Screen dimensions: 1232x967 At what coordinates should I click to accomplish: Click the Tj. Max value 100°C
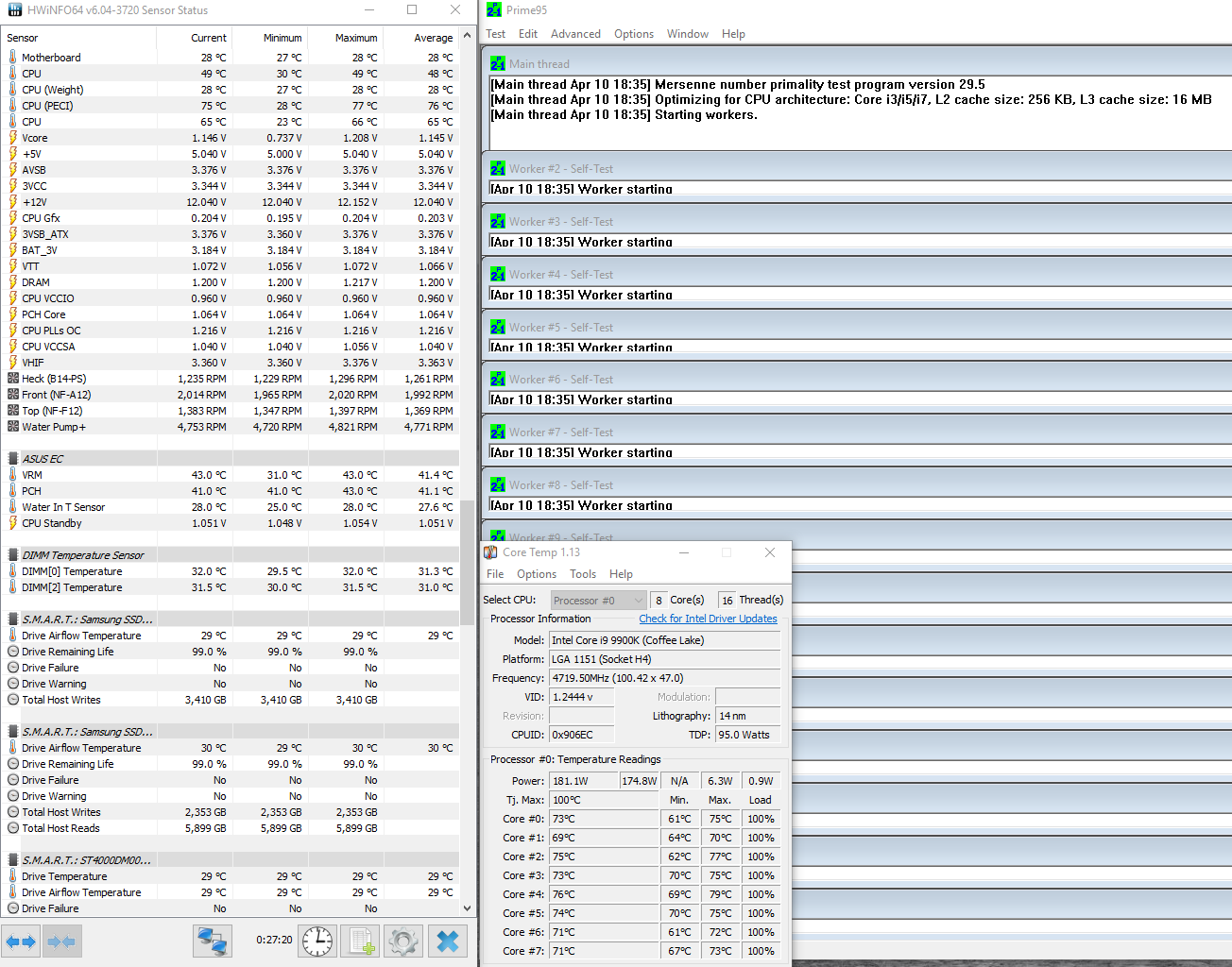604,800
